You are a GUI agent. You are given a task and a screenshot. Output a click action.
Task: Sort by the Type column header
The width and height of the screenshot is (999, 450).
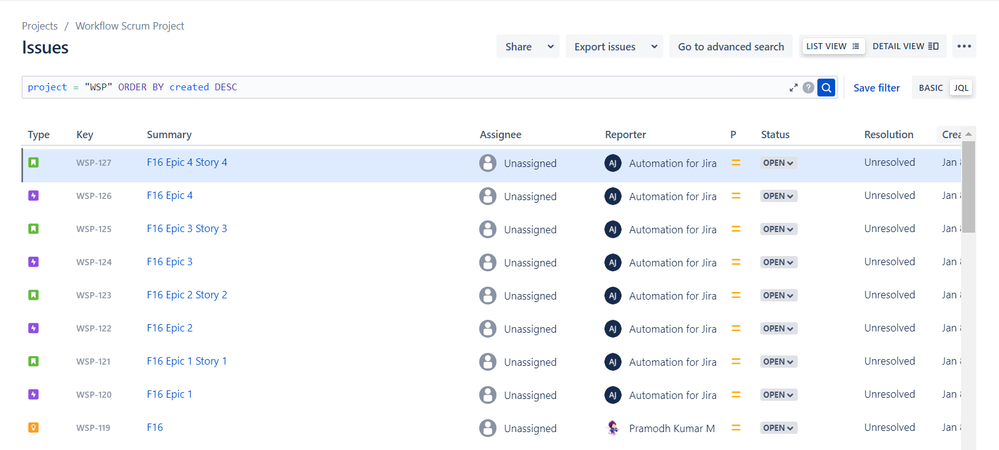click(x=39, y=134)
